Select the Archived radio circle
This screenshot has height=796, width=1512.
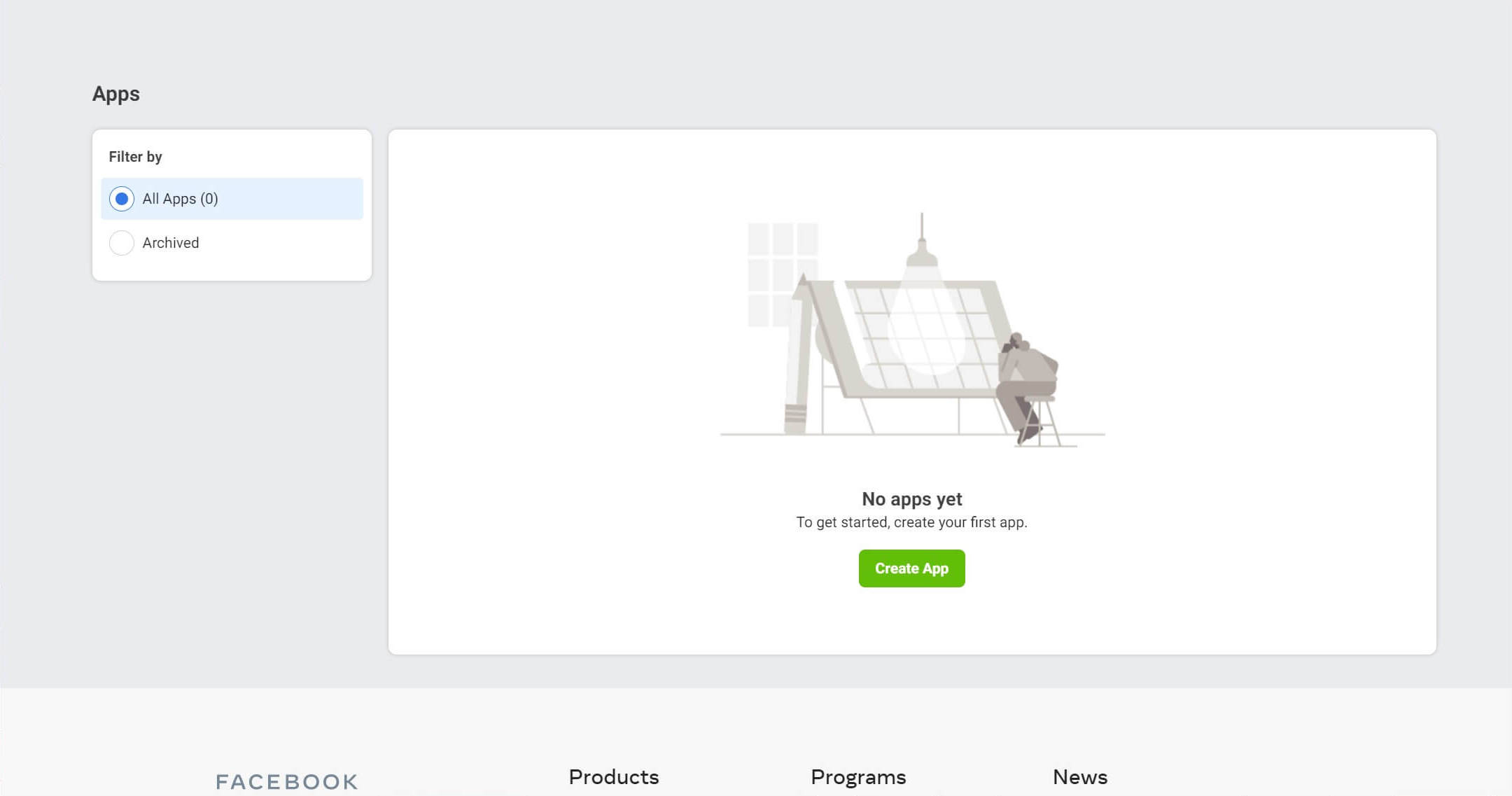122,243
